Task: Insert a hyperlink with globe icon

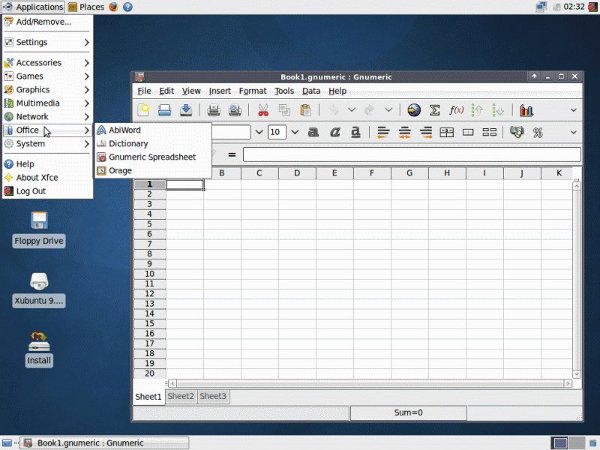Action: tap(414, 110)
